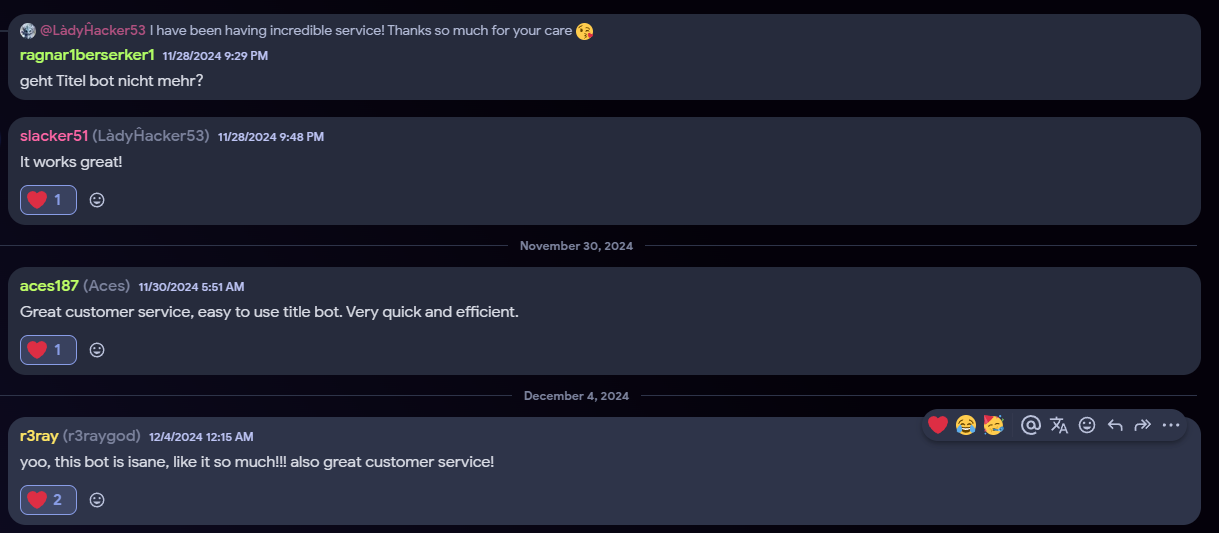
Task: Translate r3ray's message with translate icon
Action: coord(1059,425)
